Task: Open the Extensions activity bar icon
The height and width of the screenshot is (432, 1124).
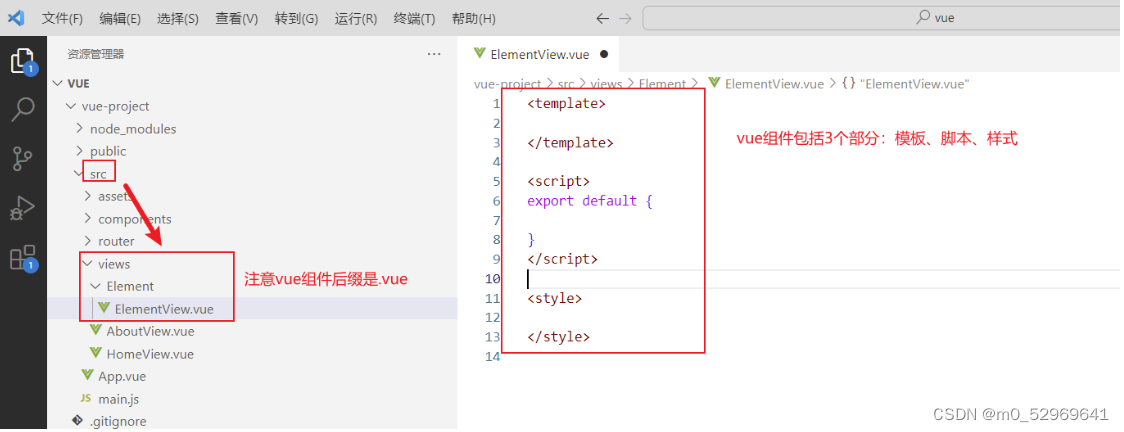Action: (x=23, y=258)
